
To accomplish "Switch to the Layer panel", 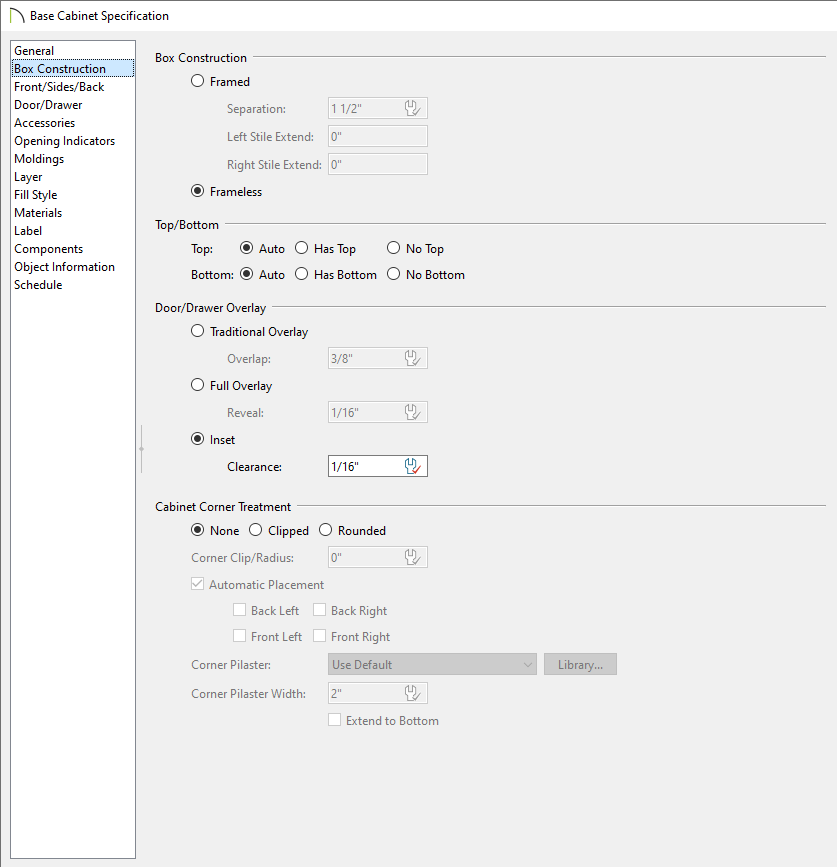I will click(x=72, y=177).
